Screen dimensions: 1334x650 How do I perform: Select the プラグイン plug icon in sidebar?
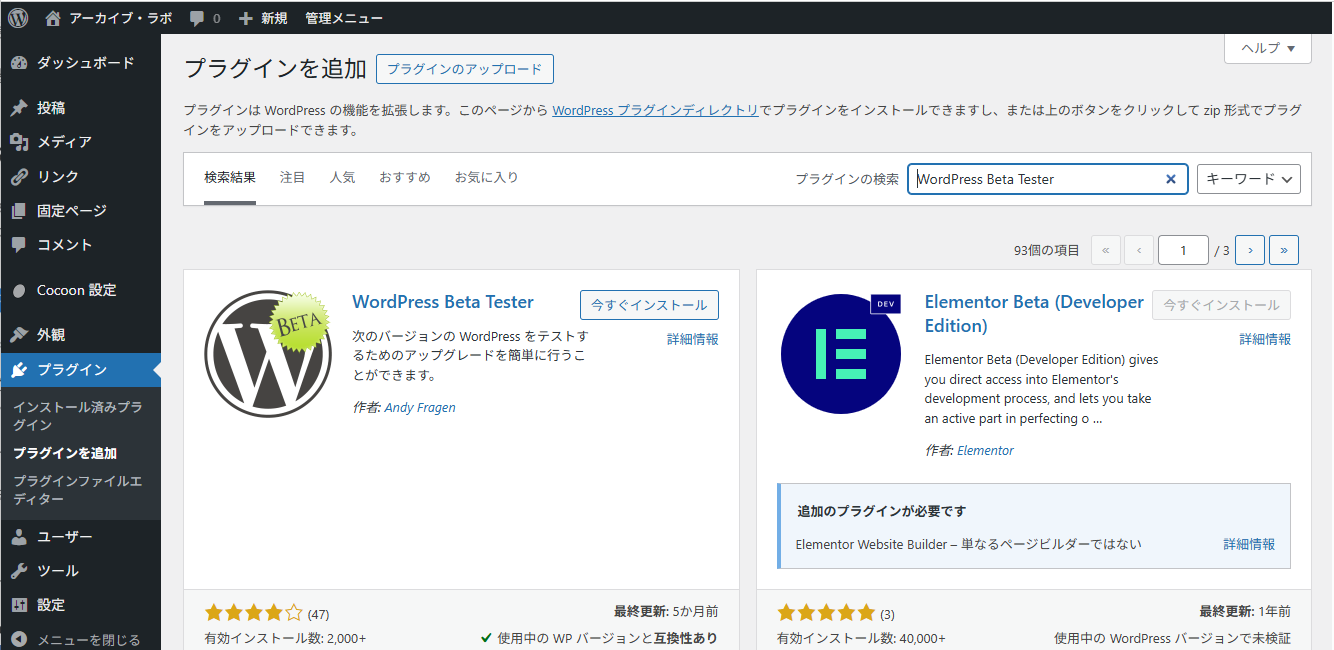point(19,370)
